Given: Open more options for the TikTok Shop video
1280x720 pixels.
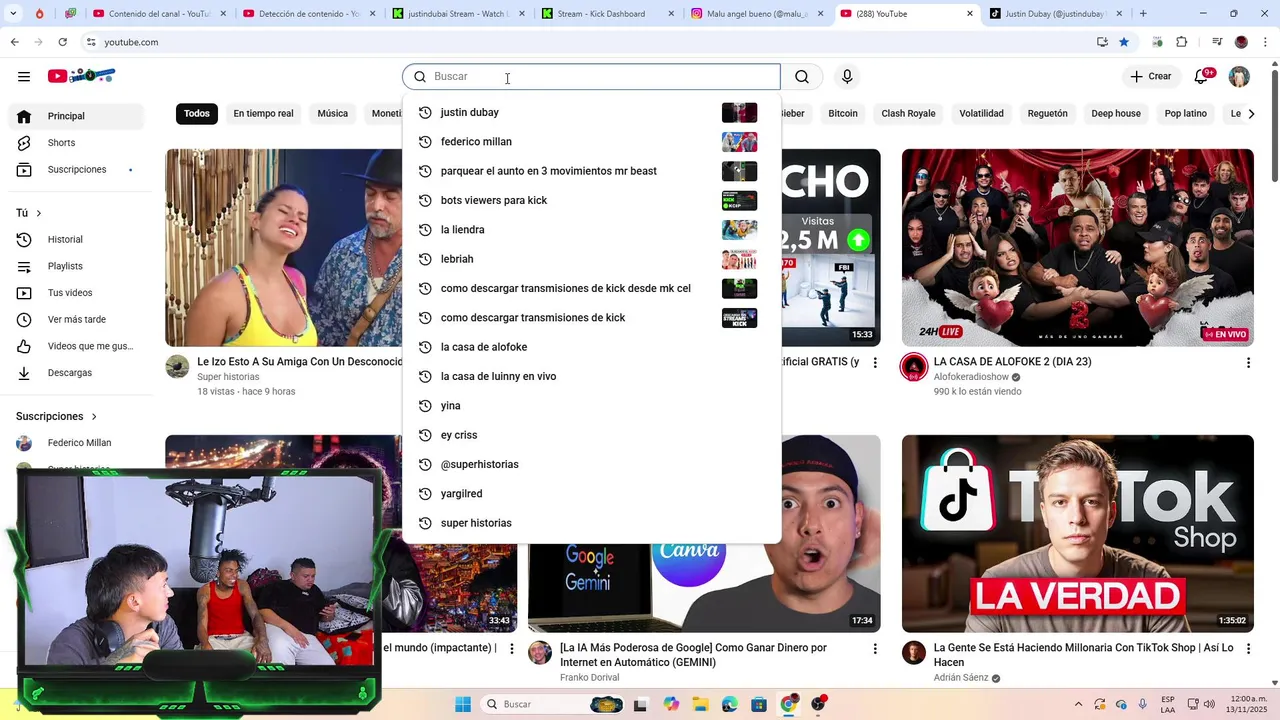Looking at the screenshot, I should [1248, 649].
